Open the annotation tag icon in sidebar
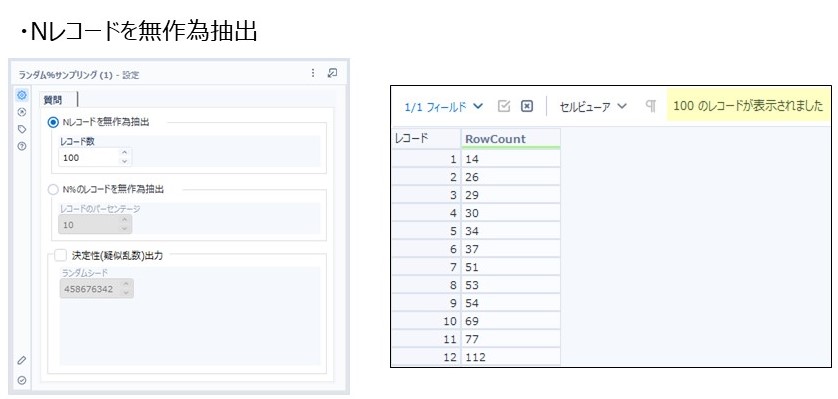This screenshot has width=838, height=399. tap(22, 129)
